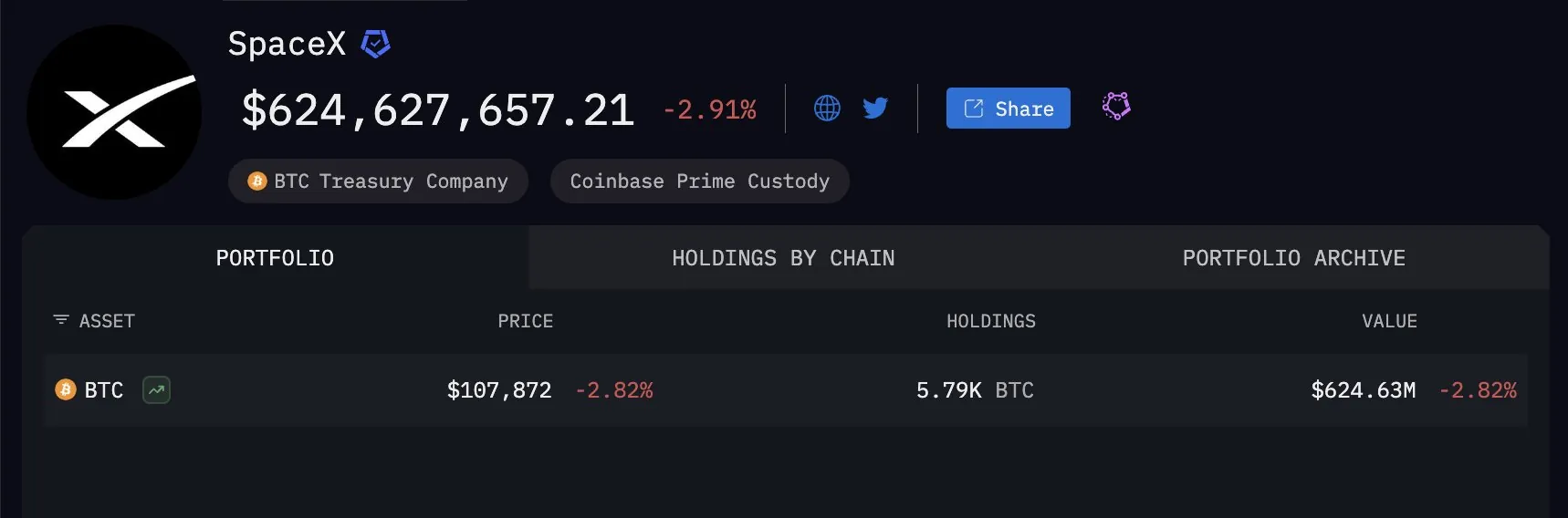
Task: Click the SpaceX logo thumbnail
Action: (x=114, y=112)
